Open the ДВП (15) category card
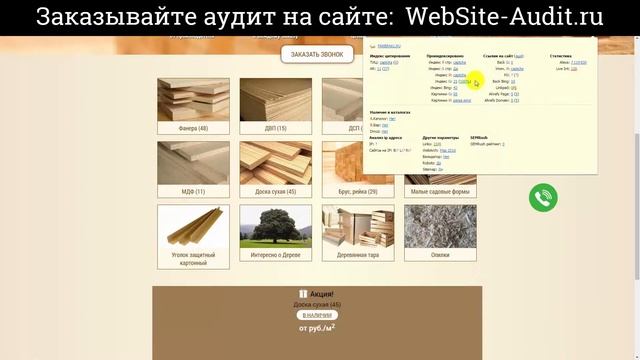 tap(276, 106)
